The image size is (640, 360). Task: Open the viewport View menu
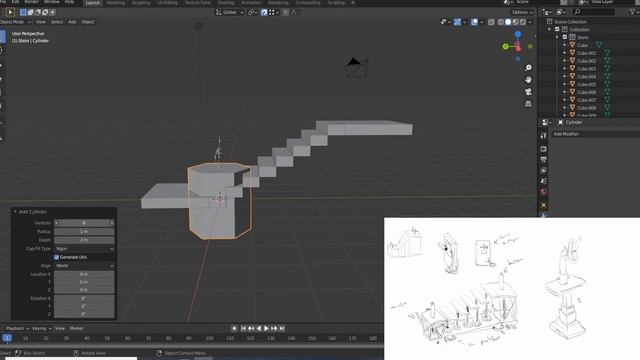(41, 22)
